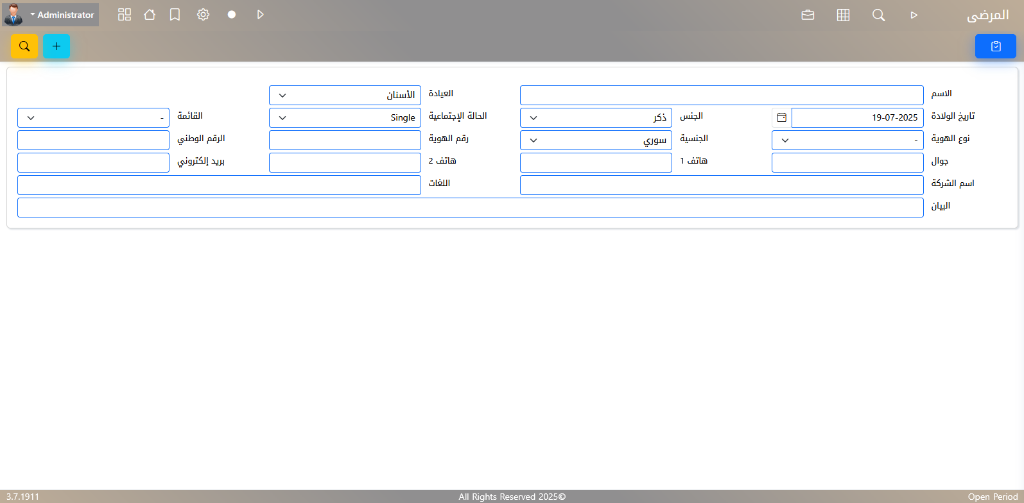This screenshot has width=1024, height=503.
Task: Expand the العيادة clinic dropdown
Action: [x=344, y=95]
